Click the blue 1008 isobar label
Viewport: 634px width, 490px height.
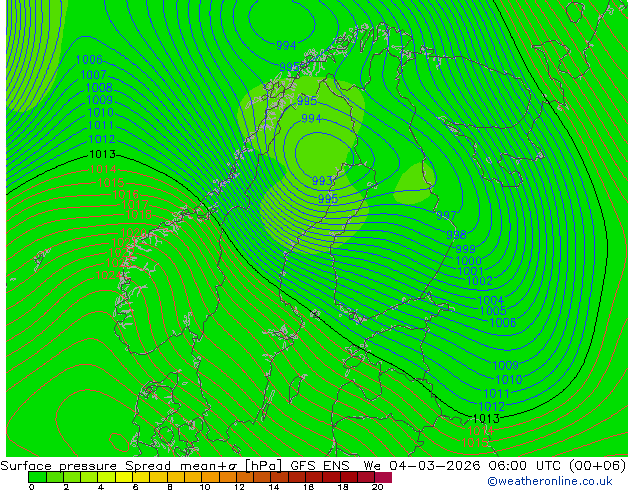coord(99,87)
